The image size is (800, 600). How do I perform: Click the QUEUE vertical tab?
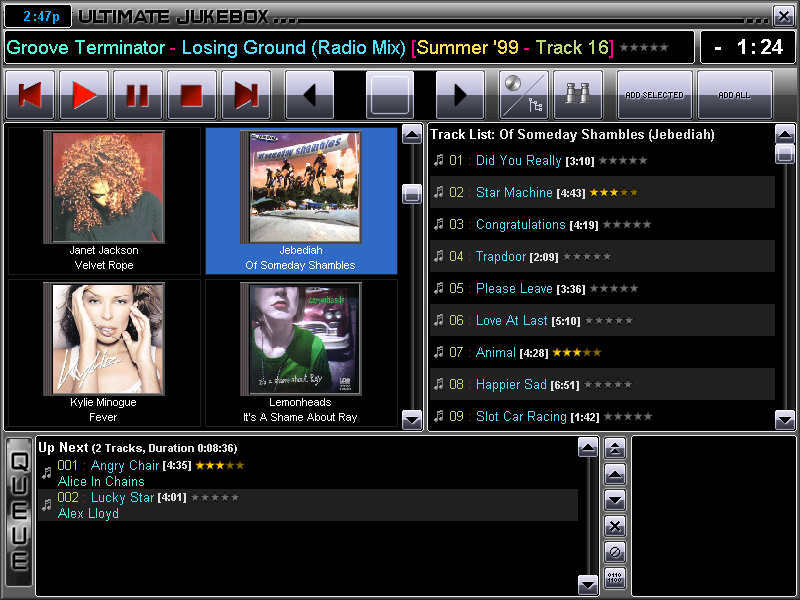pos(19,512)
